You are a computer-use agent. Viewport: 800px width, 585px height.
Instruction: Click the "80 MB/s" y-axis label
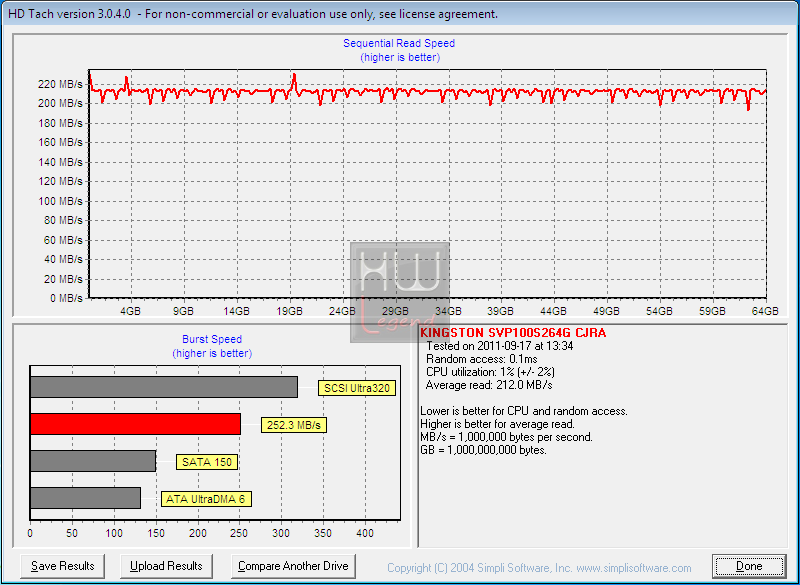coord(63,220)
